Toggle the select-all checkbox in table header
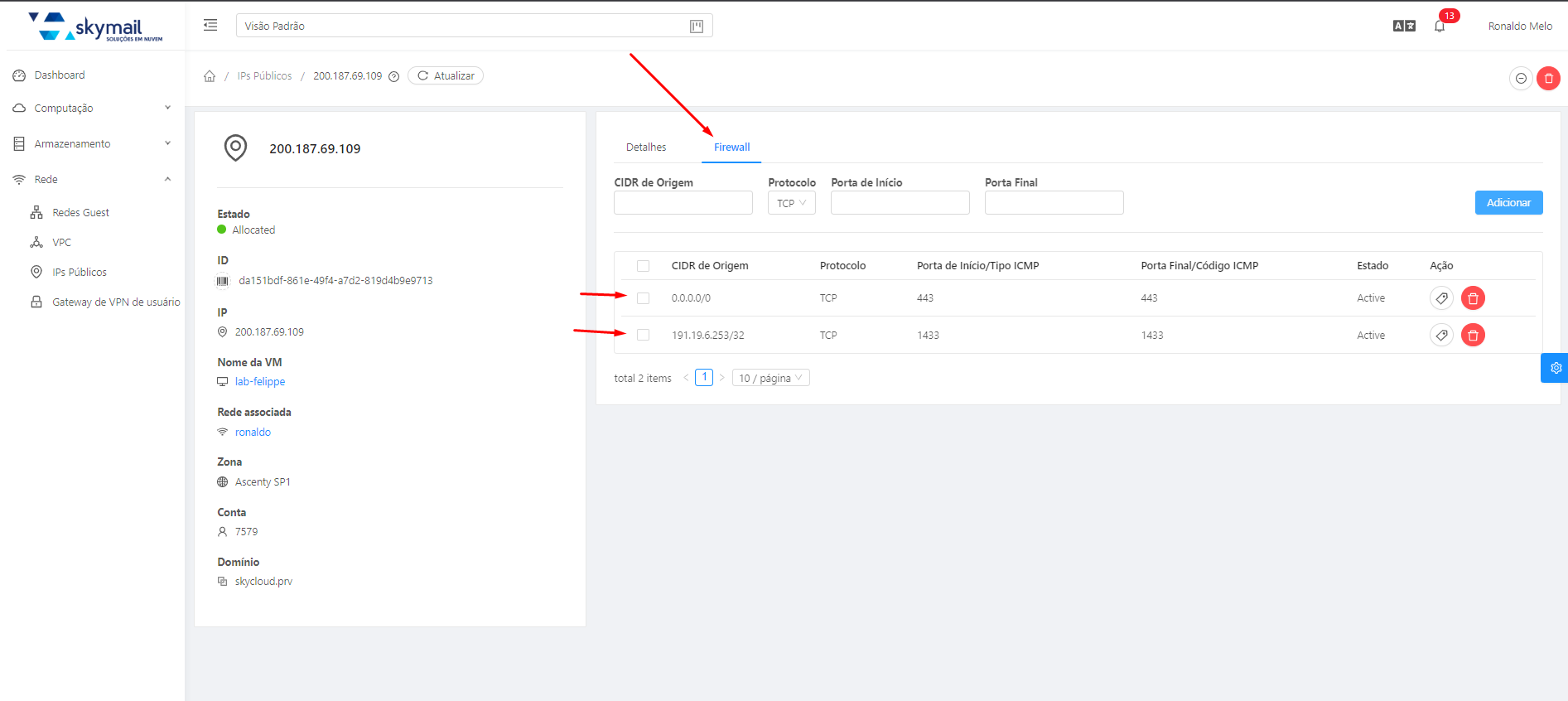This screenshot has width=1568, height=701. click(x=643, y=266)
